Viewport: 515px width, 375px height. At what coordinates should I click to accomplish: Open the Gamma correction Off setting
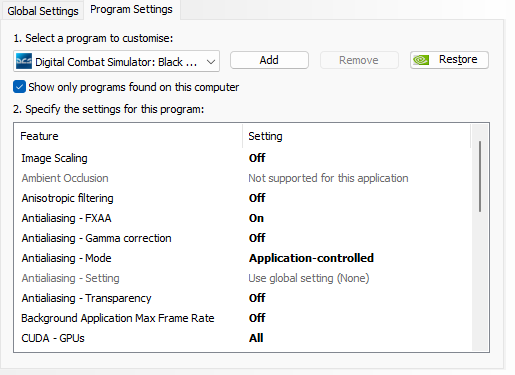[257, 238]
